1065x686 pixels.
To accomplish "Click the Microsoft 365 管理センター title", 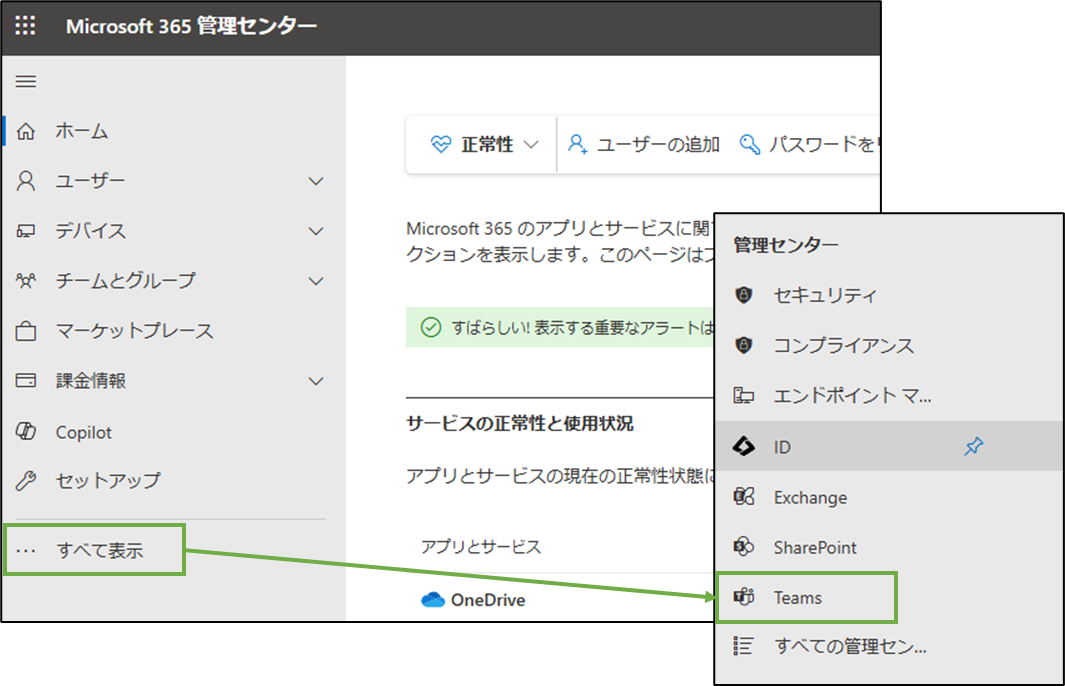I will (x=192, y=26).
